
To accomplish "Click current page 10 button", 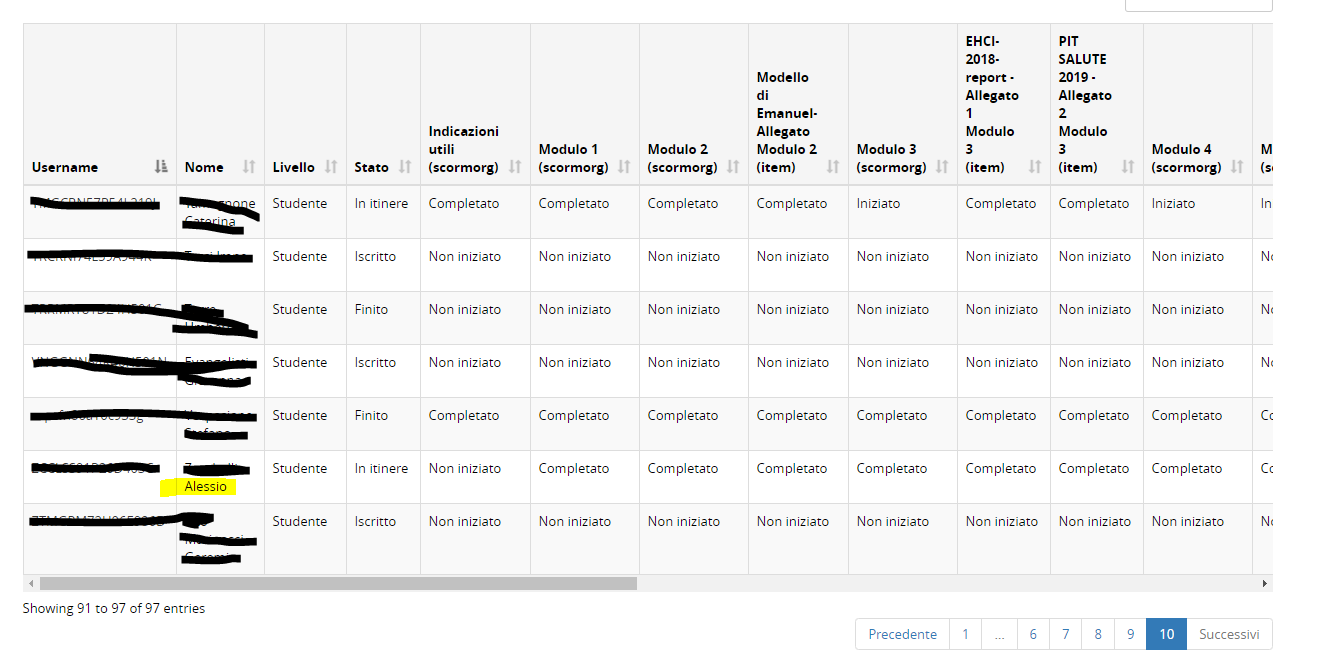I will pyautogui.click(x=1166, y=634).
